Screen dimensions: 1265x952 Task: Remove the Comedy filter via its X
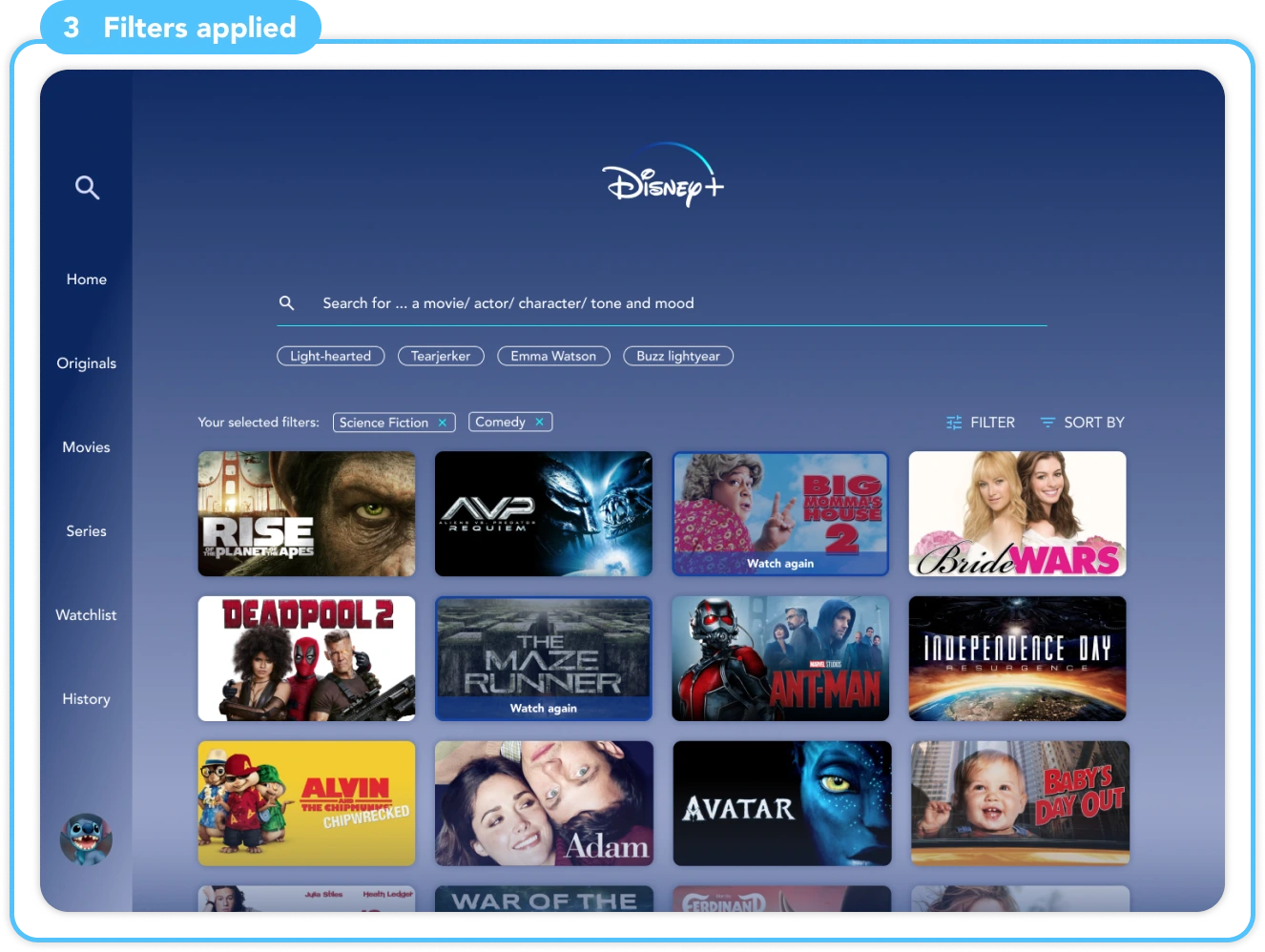click(539, 422)
